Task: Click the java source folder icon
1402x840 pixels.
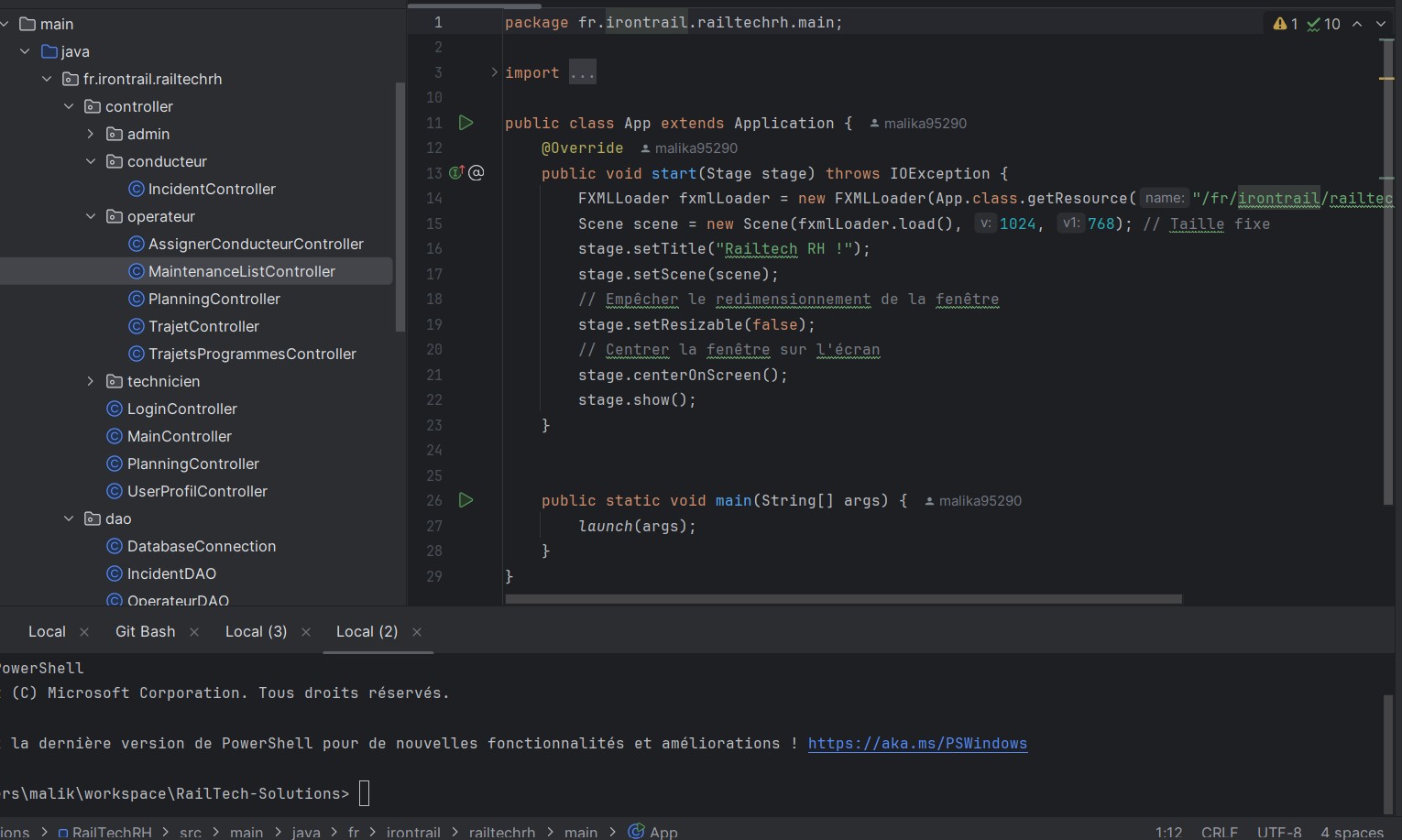Action: [x=49, y=51]
